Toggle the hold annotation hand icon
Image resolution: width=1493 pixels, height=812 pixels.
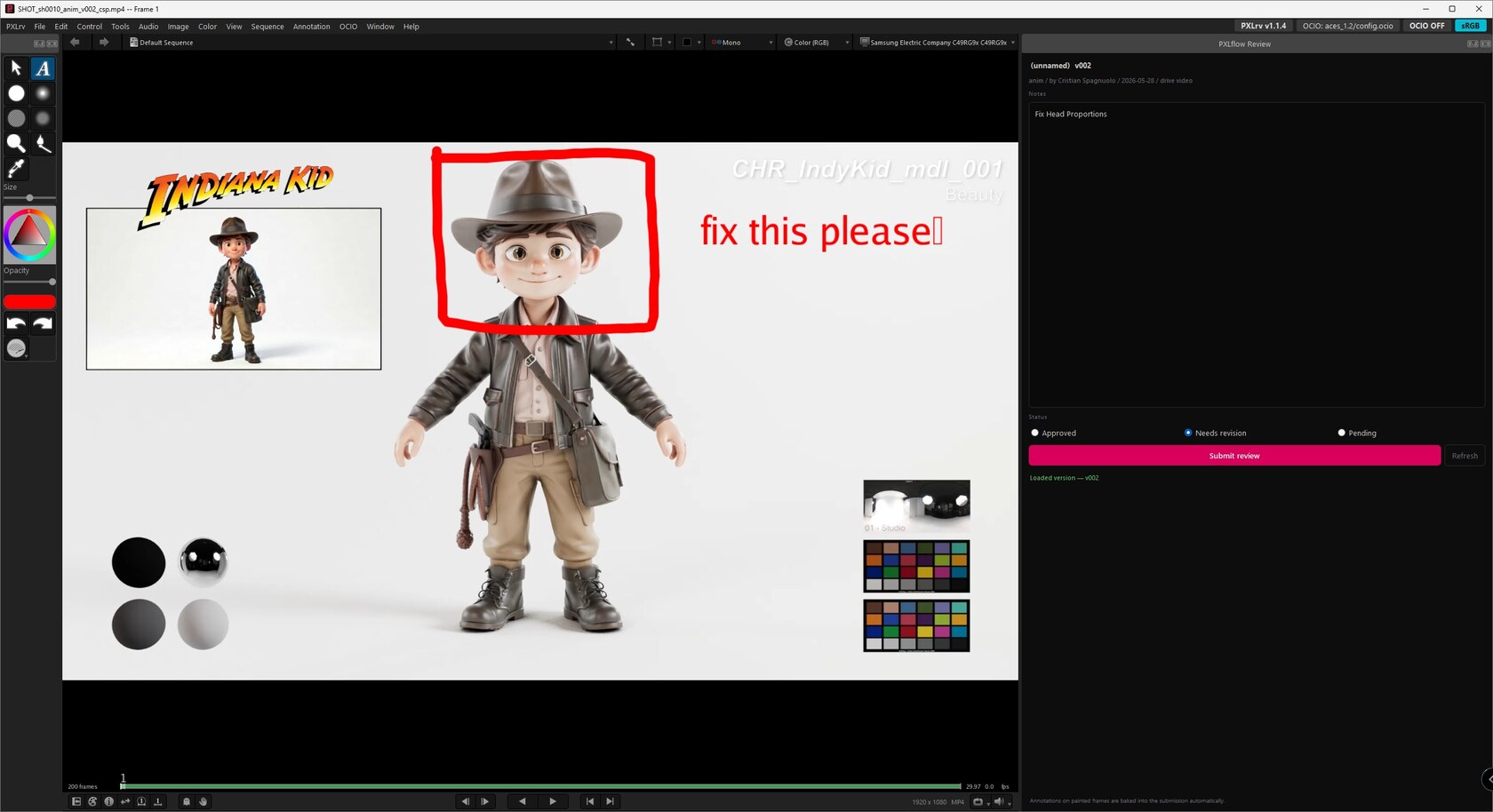tap(204, 801)
